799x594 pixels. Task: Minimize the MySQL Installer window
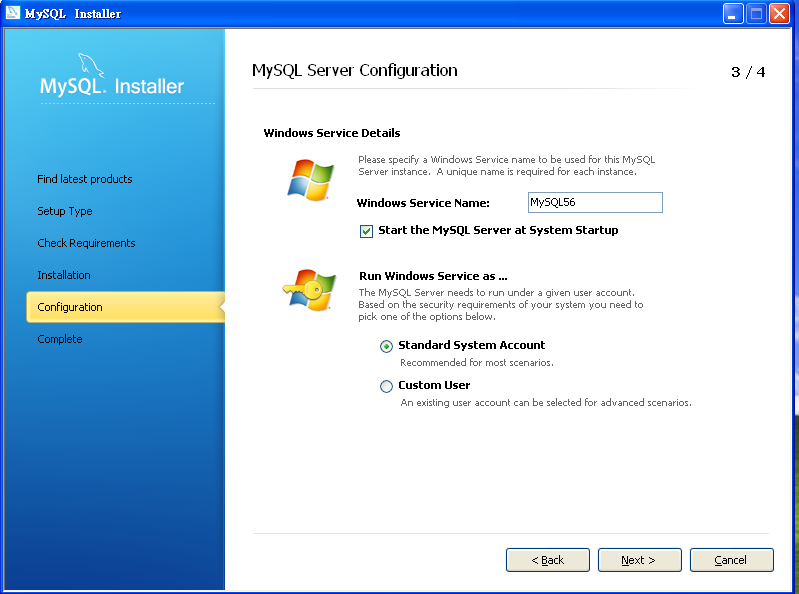(x=733, y=14)
